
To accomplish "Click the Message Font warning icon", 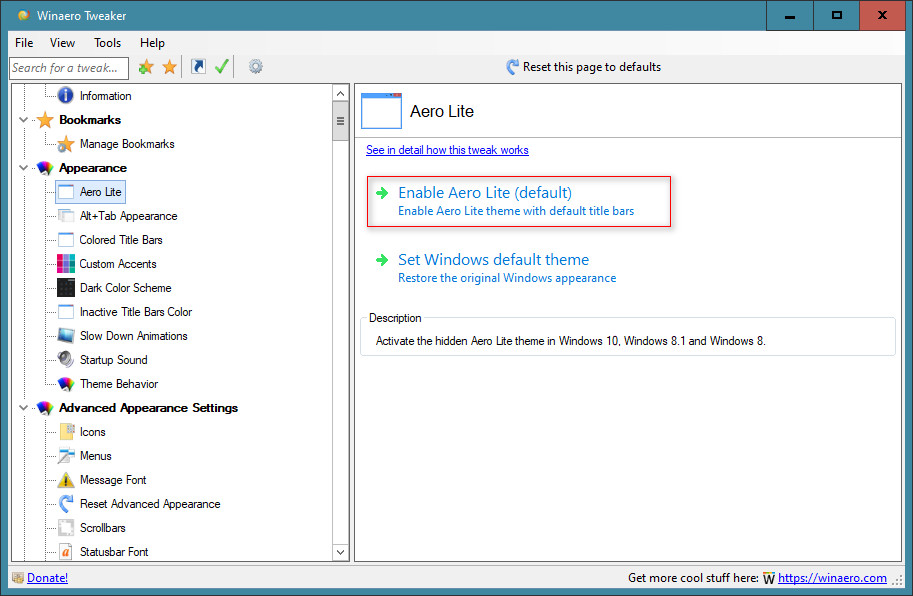I will pyautogui.click(x=66, y=480).
